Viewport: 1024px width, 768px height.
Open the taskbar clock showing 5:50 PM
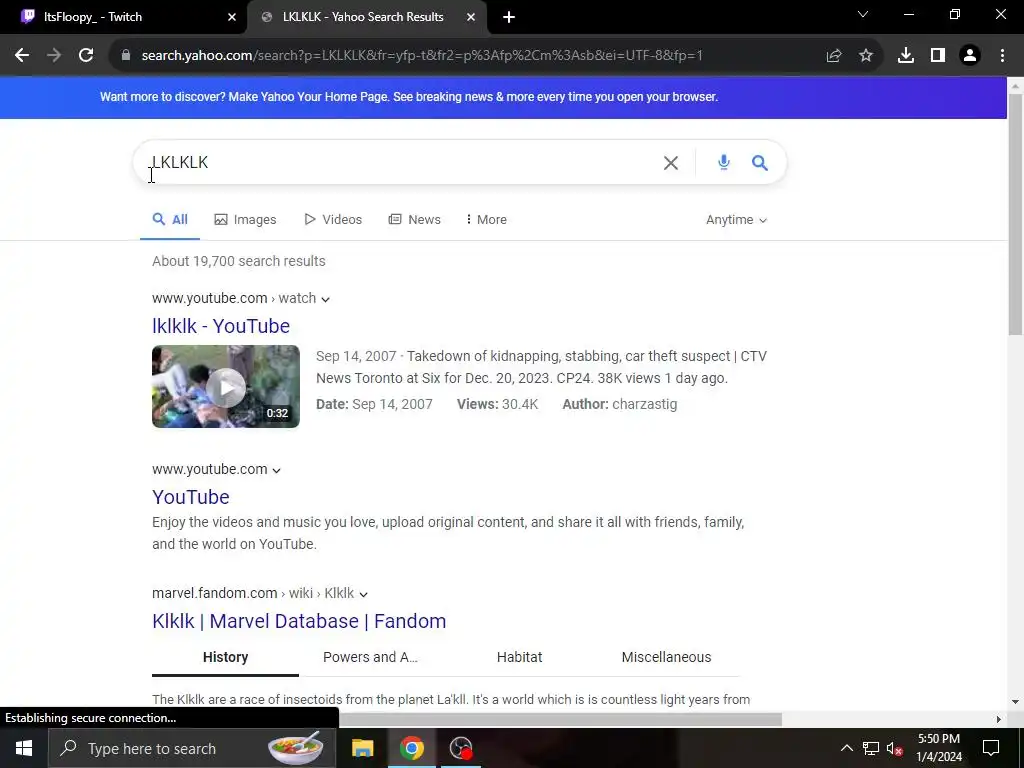coord(939,748)
